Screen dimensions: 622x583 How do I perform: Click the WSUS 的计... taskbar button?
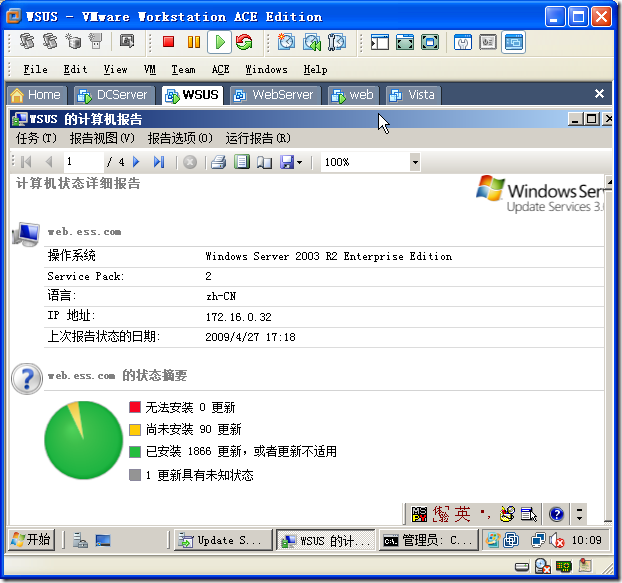[x=326, y=540]
